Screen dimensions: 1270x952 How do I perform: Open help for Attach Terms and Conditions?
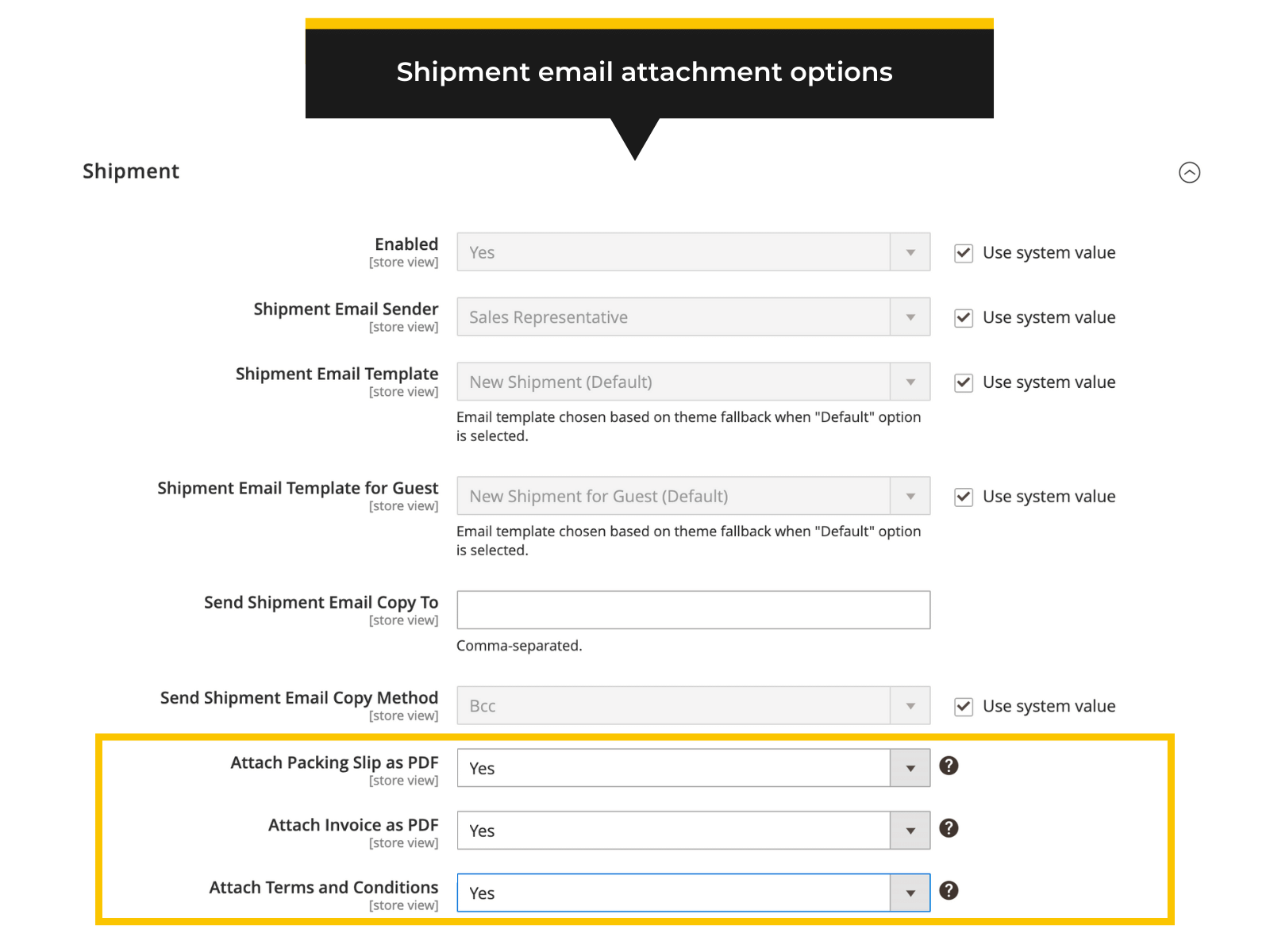pyautogui.click(x=949, y=891)
